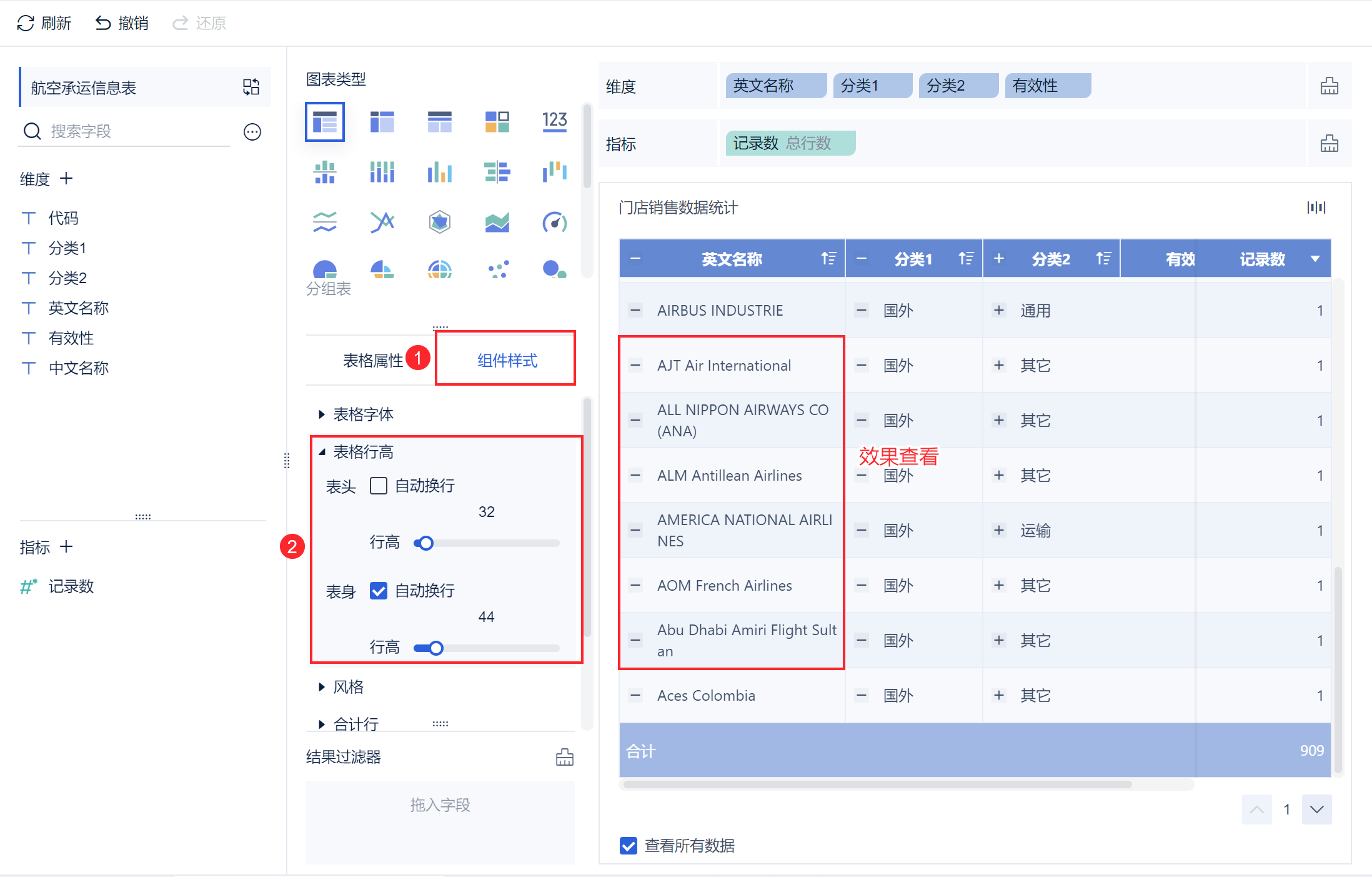Image resolution: width=1372 pixels, height=877 pixels.
Task: Click the table horizontal scrollbar
Action: (x=877, y=784)
